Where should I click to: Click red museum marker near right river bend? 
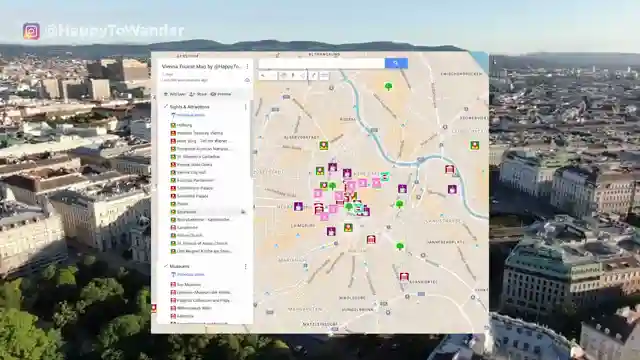pyautogui.click(x=449, y=169)
